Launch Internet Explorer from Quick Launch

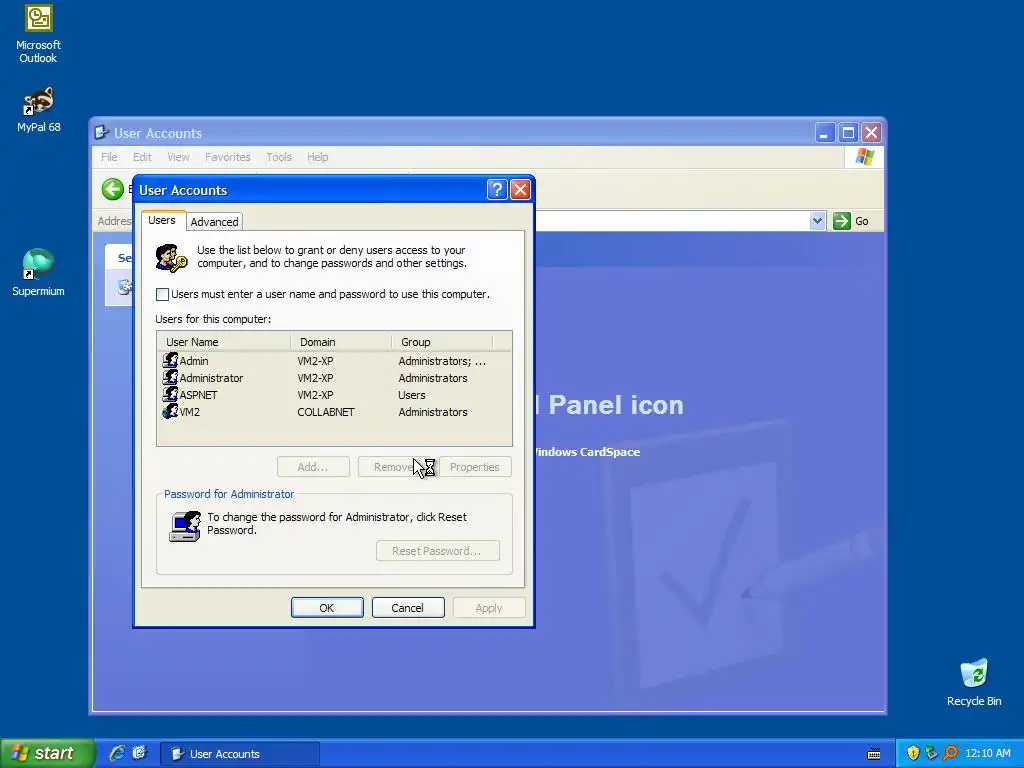(117, 753)
